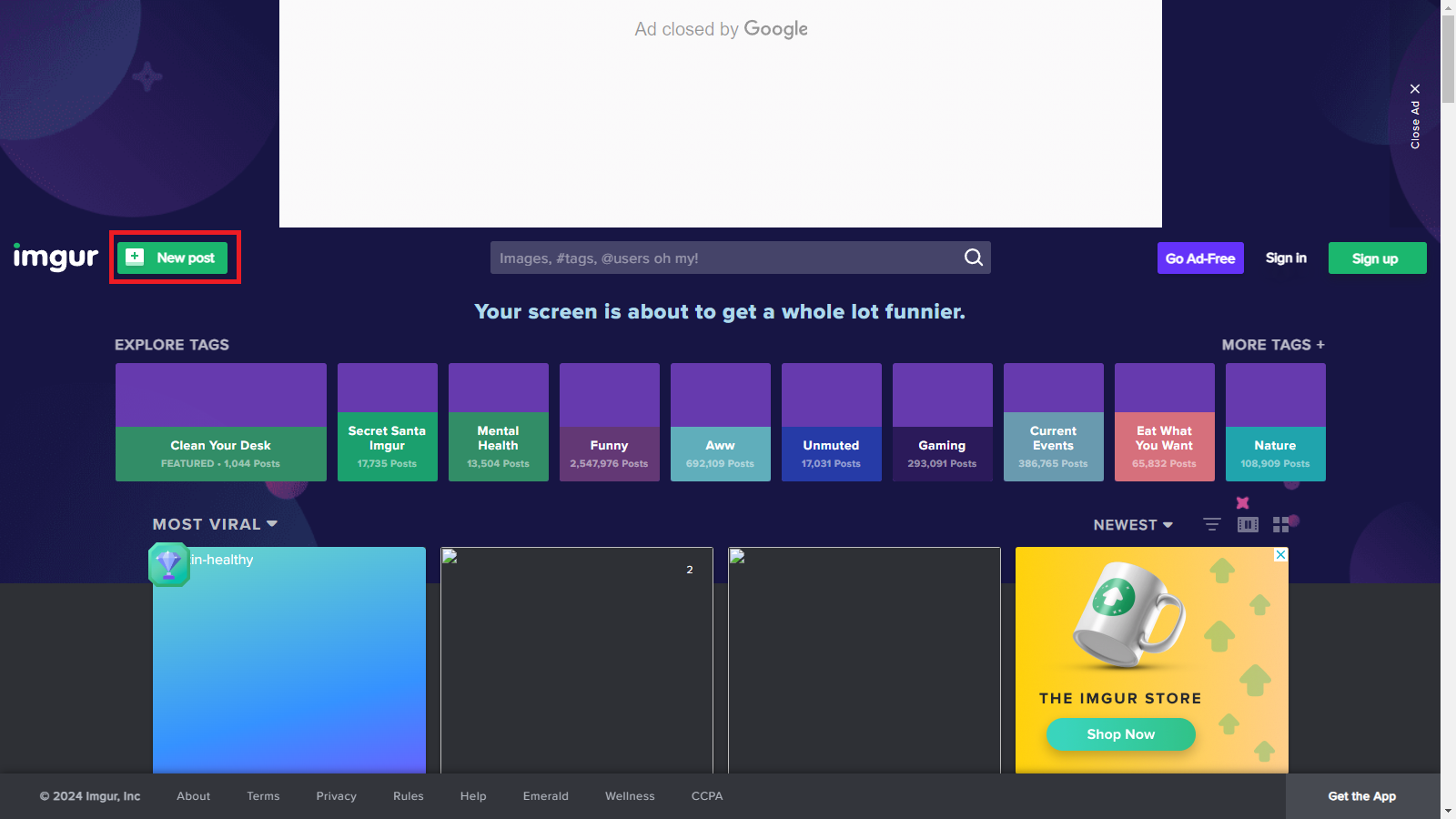Expand the NEWEST sort dropdown
The image size is (1456, 819).
(x=1133, y=525)
